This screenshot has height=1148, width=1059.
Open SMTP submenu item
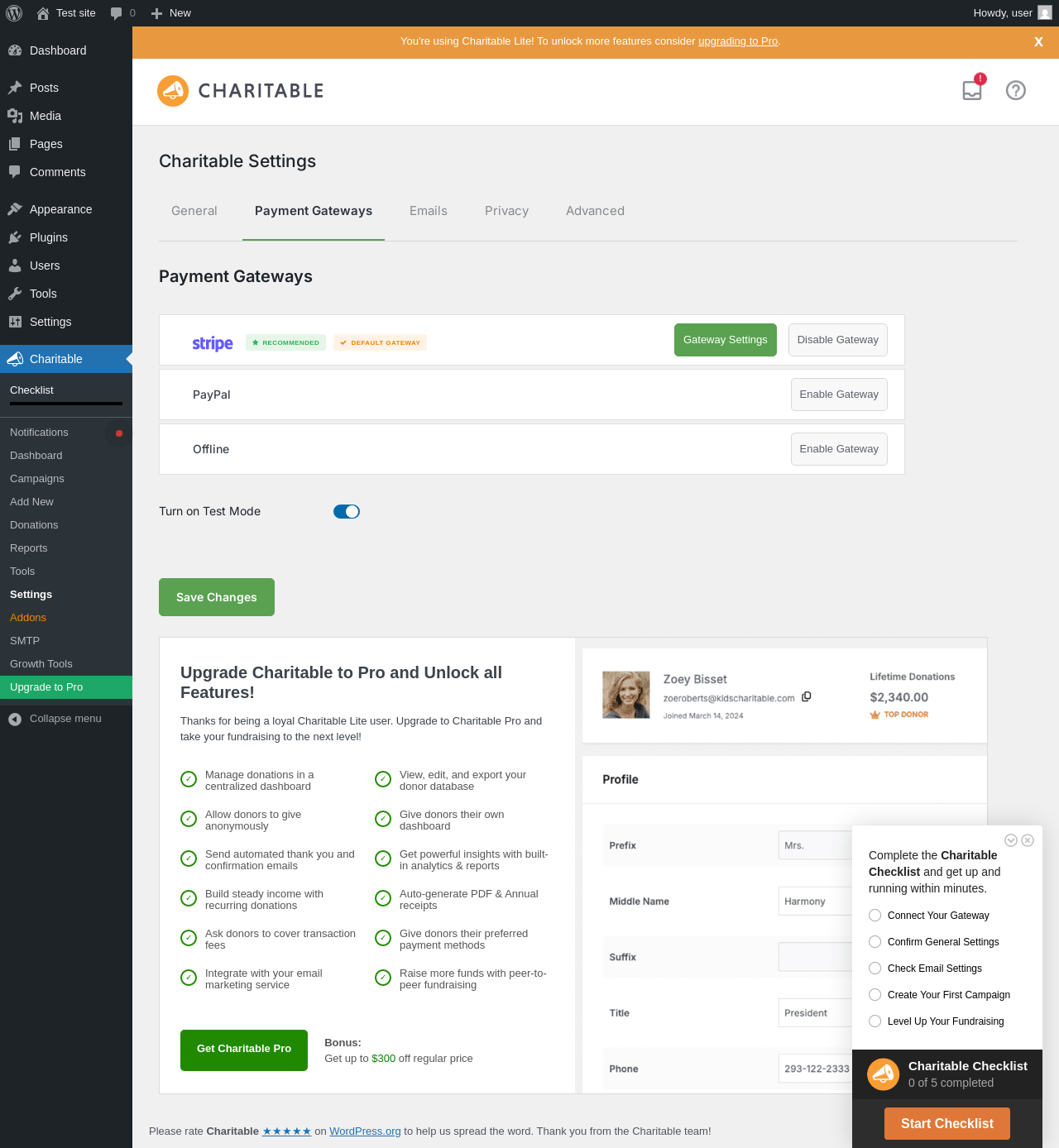66,641
